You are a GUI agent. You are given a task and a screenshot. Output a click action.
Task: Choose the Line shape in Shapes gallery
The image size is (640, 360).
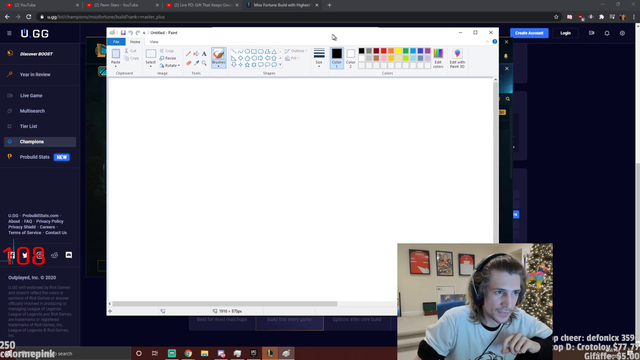[234, 51]
